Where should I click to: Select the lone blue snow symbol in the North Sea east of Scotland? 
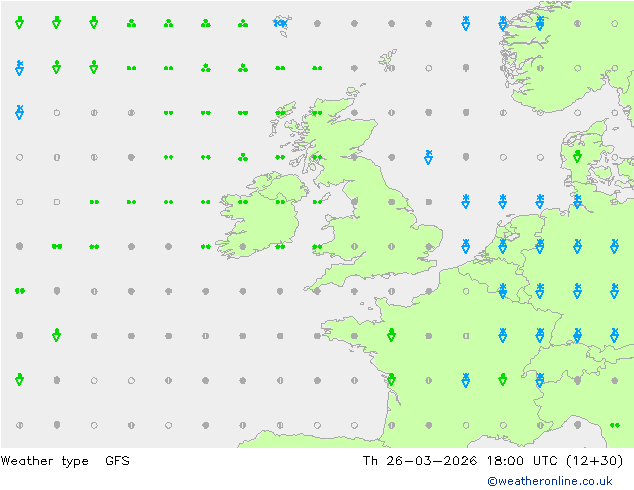(429, 157)
